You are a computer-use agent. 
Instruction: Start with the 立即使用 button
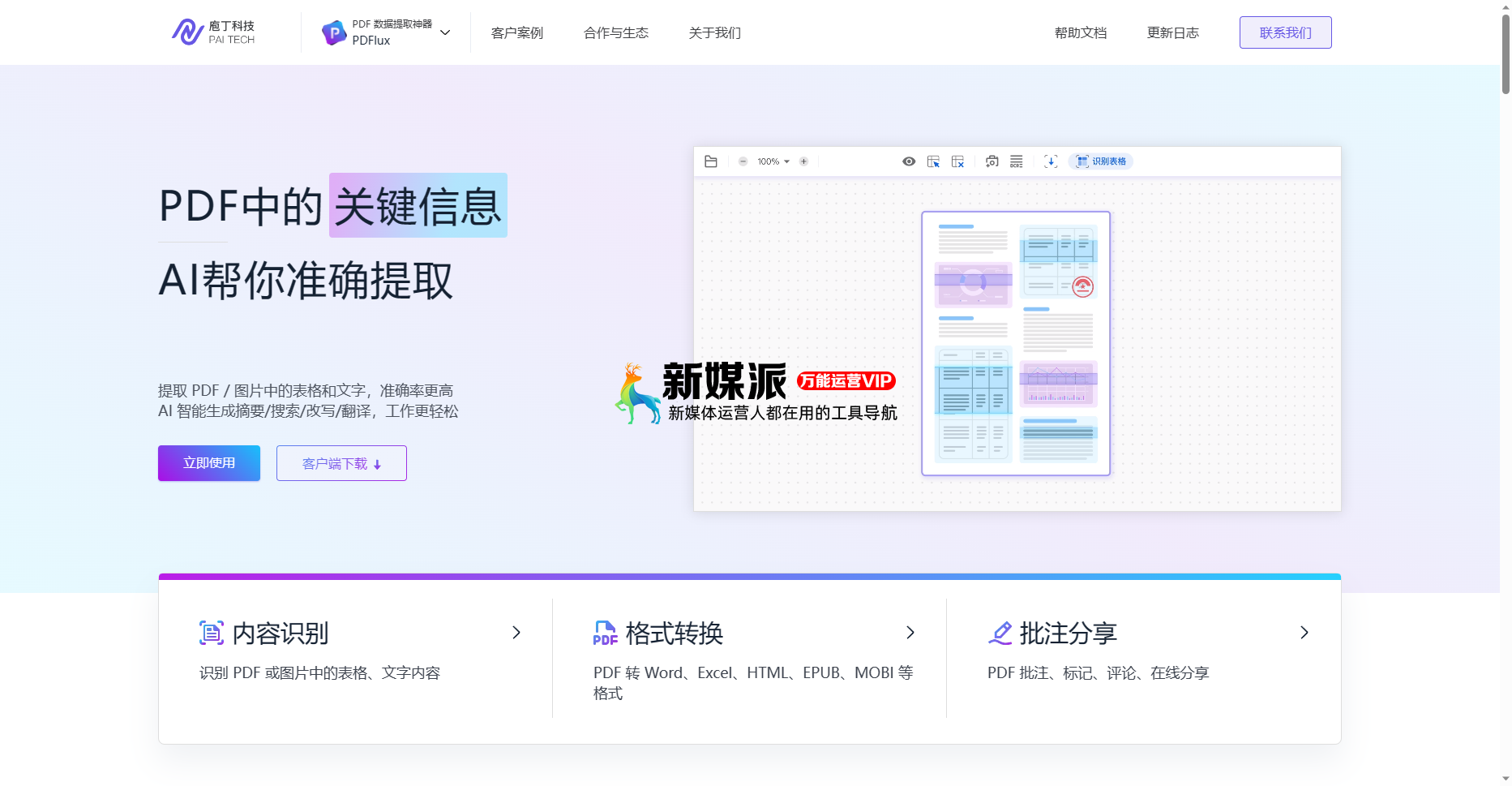209,463
